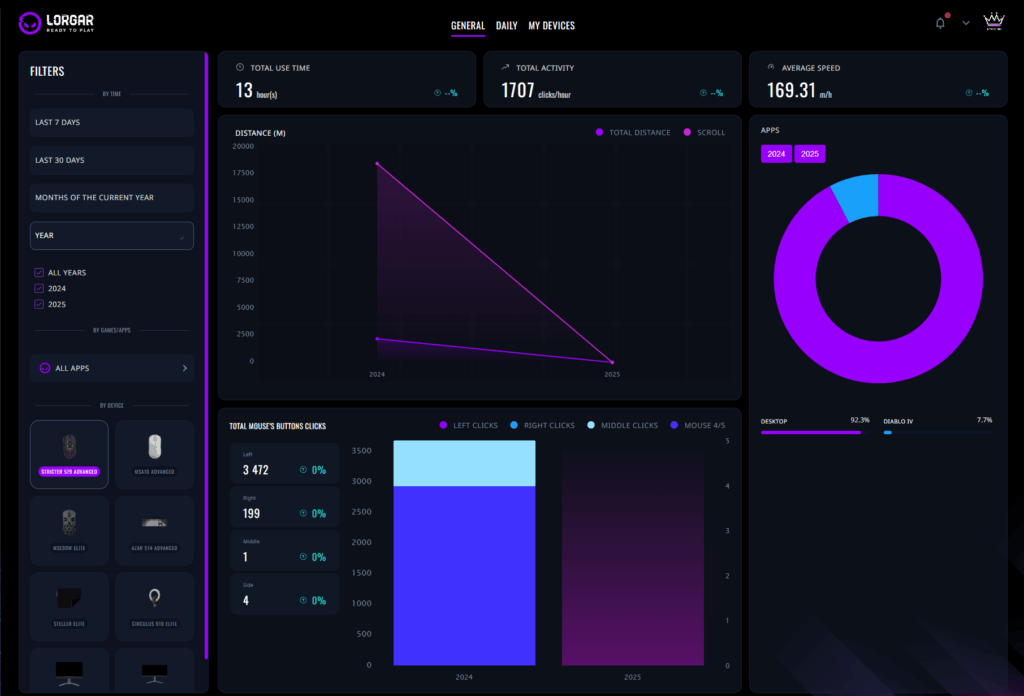The width and height of the screenshot is (1024, 696).
Task: Toggle the 2024 year checkbox
Action: [x=39, y=288]
